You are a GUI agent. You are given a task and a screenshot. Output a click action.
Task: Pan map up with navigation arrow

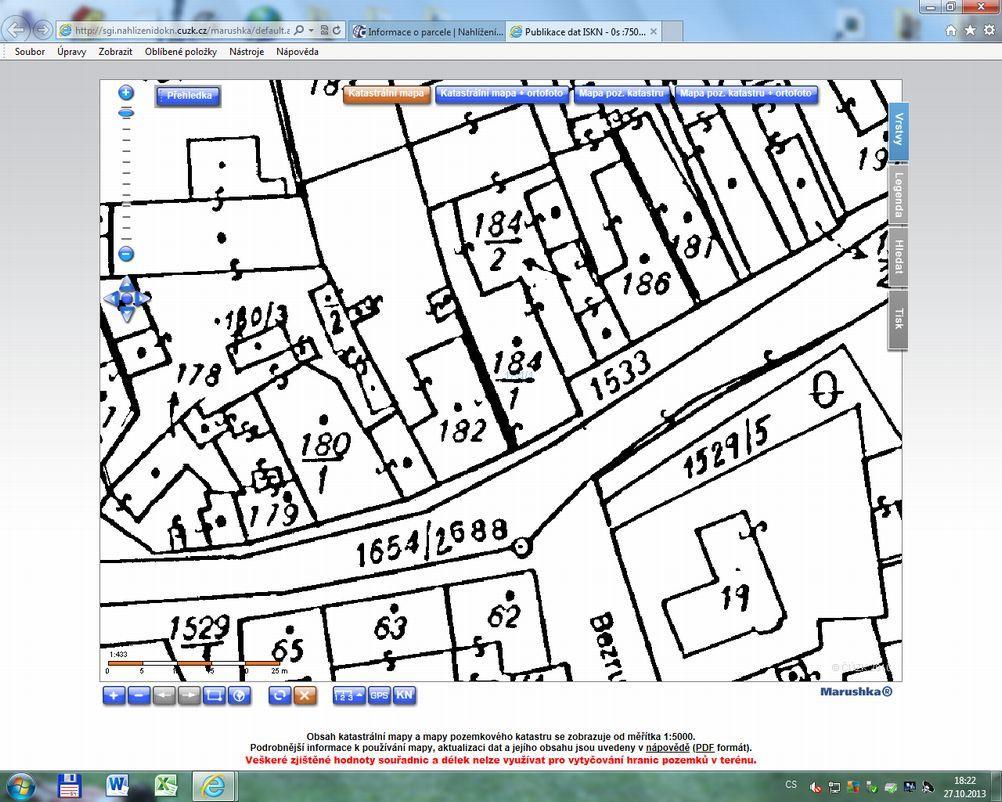(x=127, y=282)
